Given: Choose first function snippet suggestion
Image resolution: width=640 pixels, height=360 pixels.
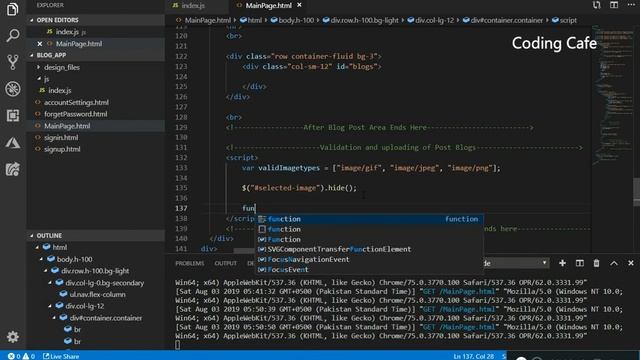Looking at the screenshot, I should pos(370,219).
